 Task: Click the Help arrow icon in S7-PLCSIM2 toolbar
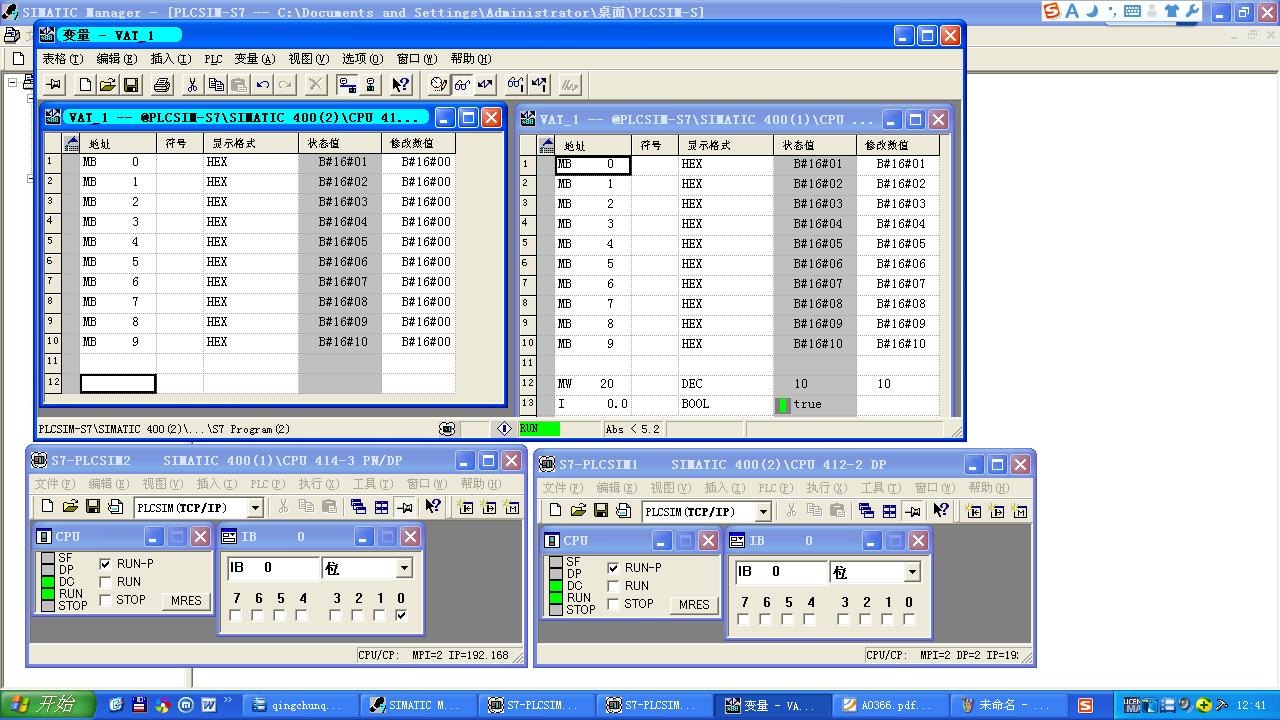(x=433, y=507)
